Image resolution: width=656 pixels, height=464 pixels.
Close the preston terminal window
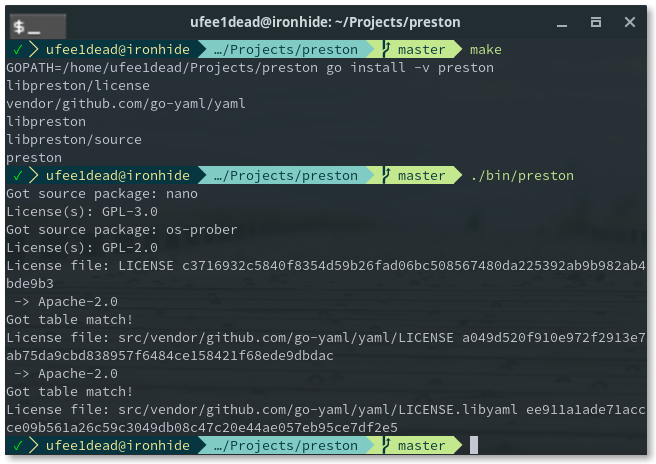630,22
